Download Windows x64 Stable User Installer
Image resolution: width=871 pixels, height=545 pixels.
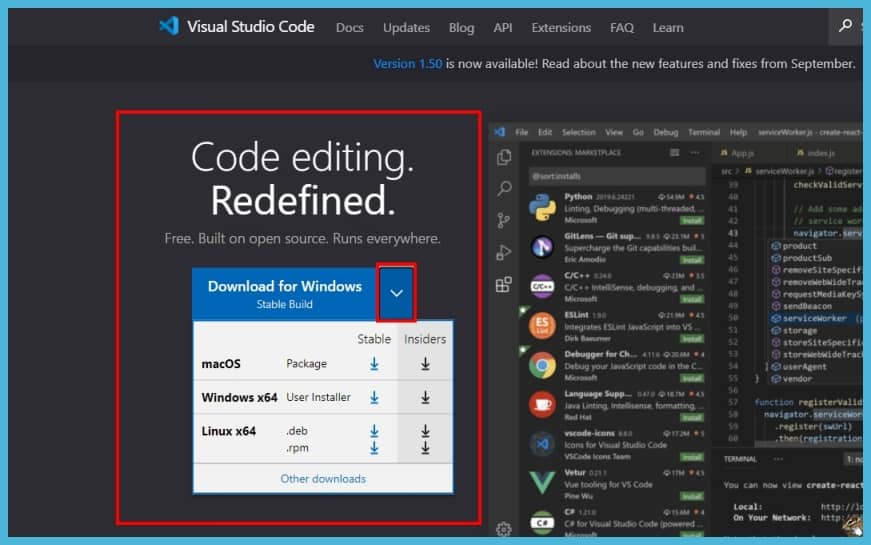pyautogui.click(x=374, y=397)
